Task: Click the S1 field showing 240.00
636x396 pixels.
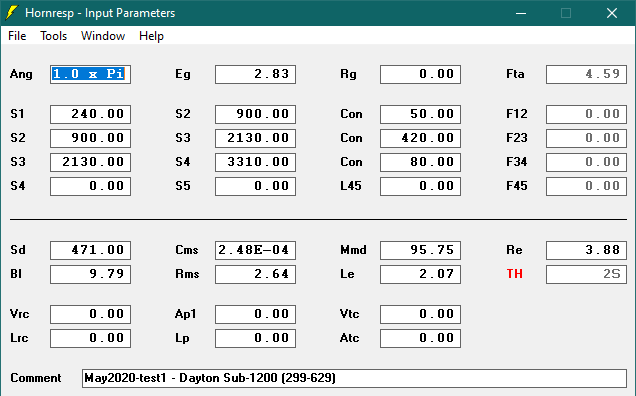Action: point(90,114)
